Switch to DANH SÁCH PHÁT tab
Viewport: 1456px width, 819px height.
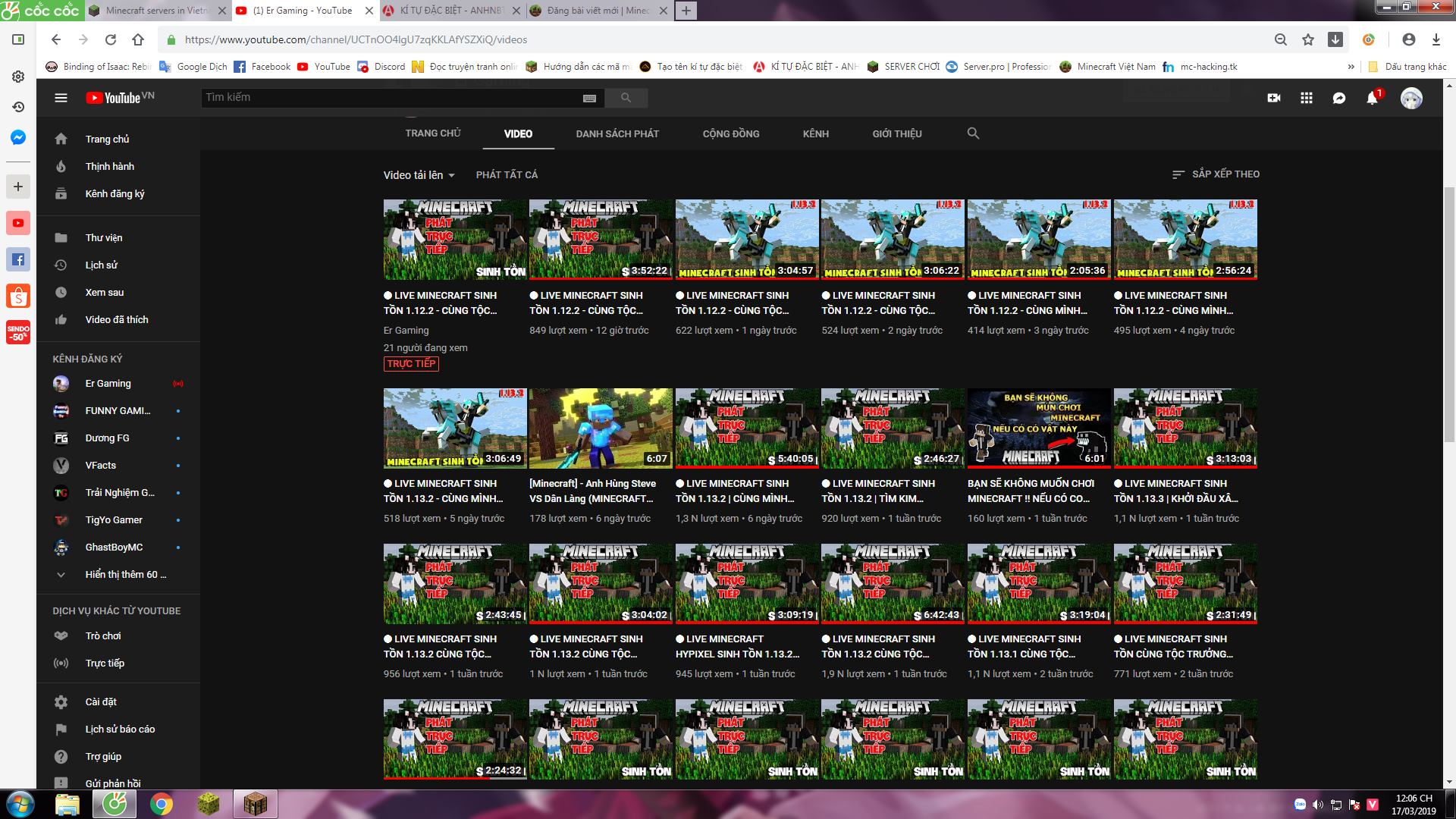click(x=617, y=133)
